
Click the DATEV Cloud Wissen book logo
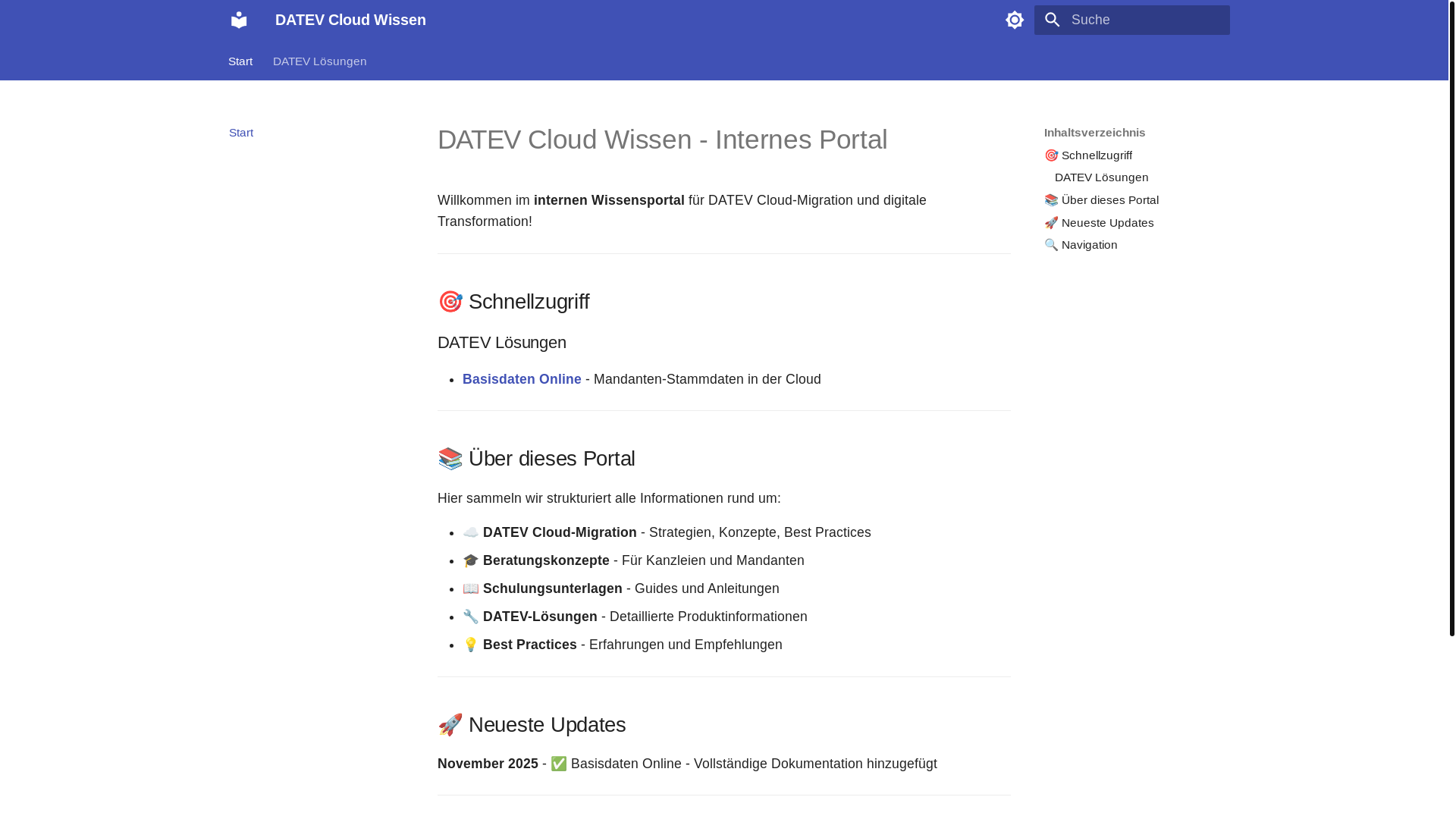239,20
